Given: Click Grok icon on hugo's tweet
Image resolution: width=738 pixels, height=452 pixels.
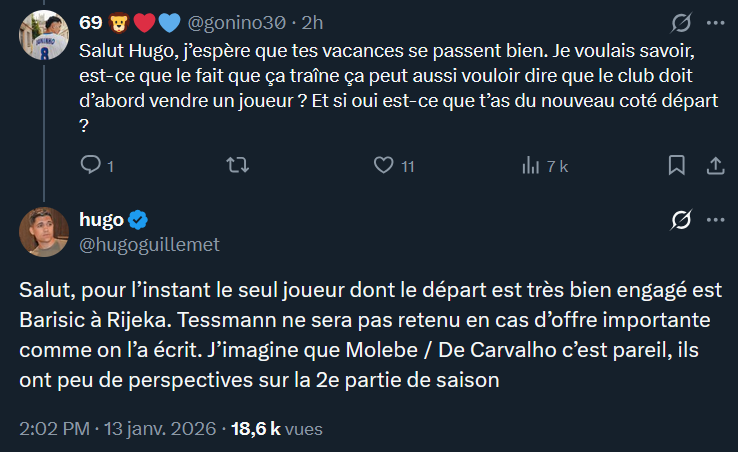Looking at the screenshot, I should pos(680,220).
